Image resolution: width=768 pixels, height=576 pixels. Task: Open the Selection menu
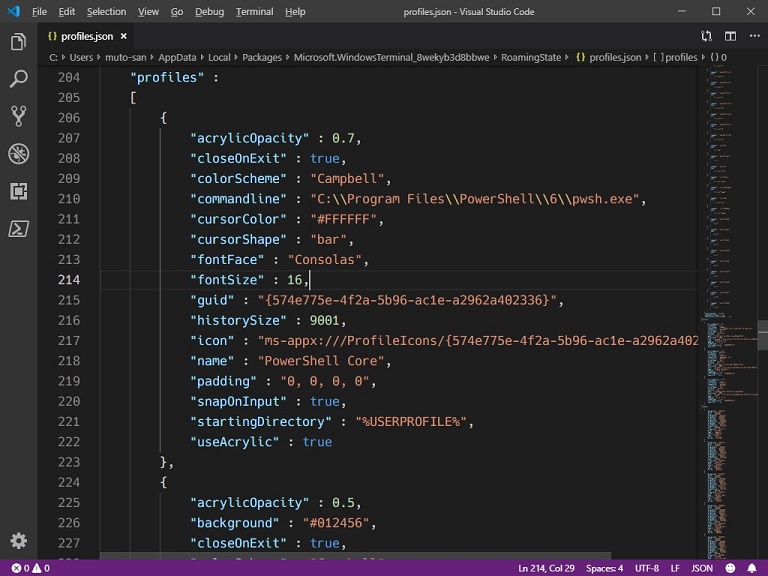(x=106, y=11)
